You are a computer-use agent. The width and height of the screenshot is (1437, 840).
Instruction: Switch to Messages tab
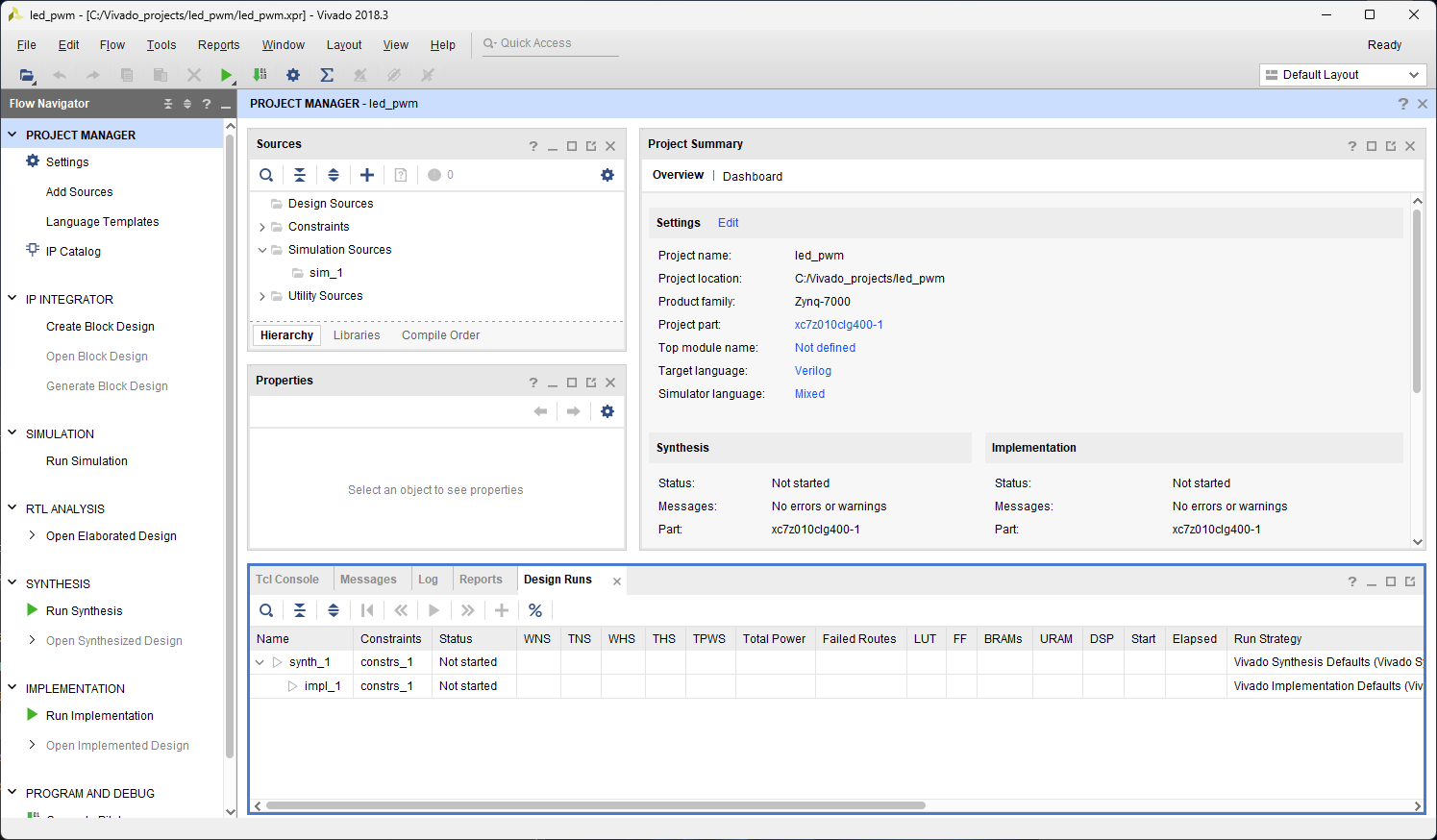pyautogui.click(x=368, y=580)
